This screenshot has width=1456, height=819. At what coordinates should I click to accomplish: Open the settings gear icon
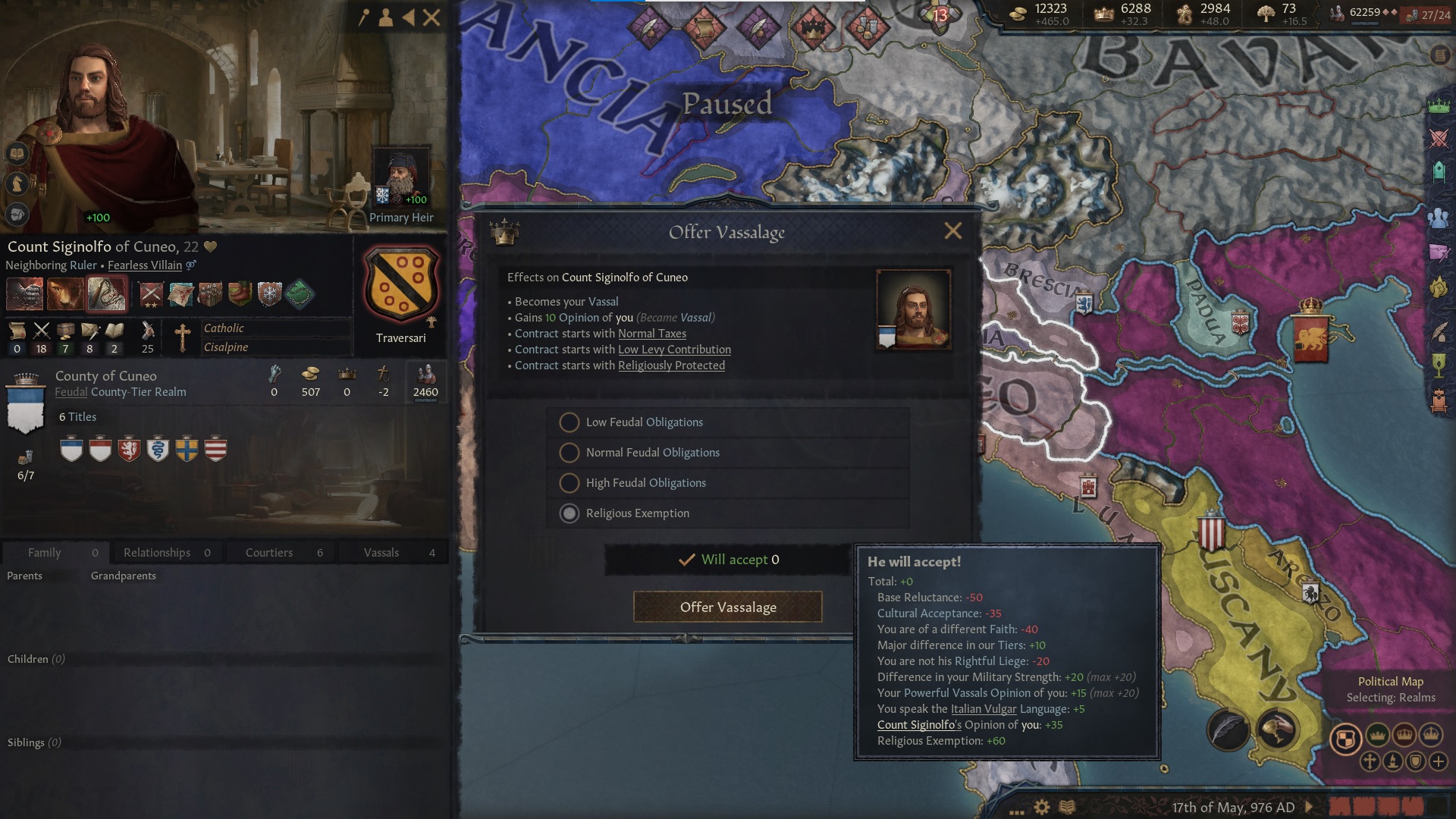point(1042,807)
